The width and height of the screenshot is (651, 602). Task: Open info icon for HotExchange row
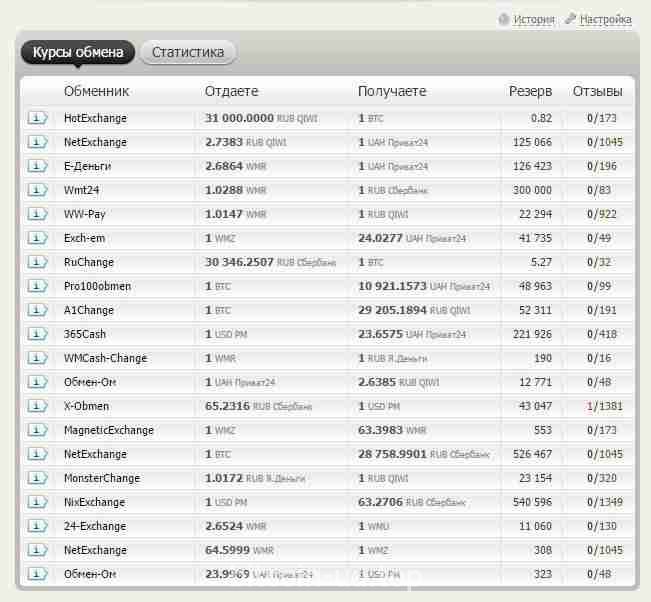[37, 118]
